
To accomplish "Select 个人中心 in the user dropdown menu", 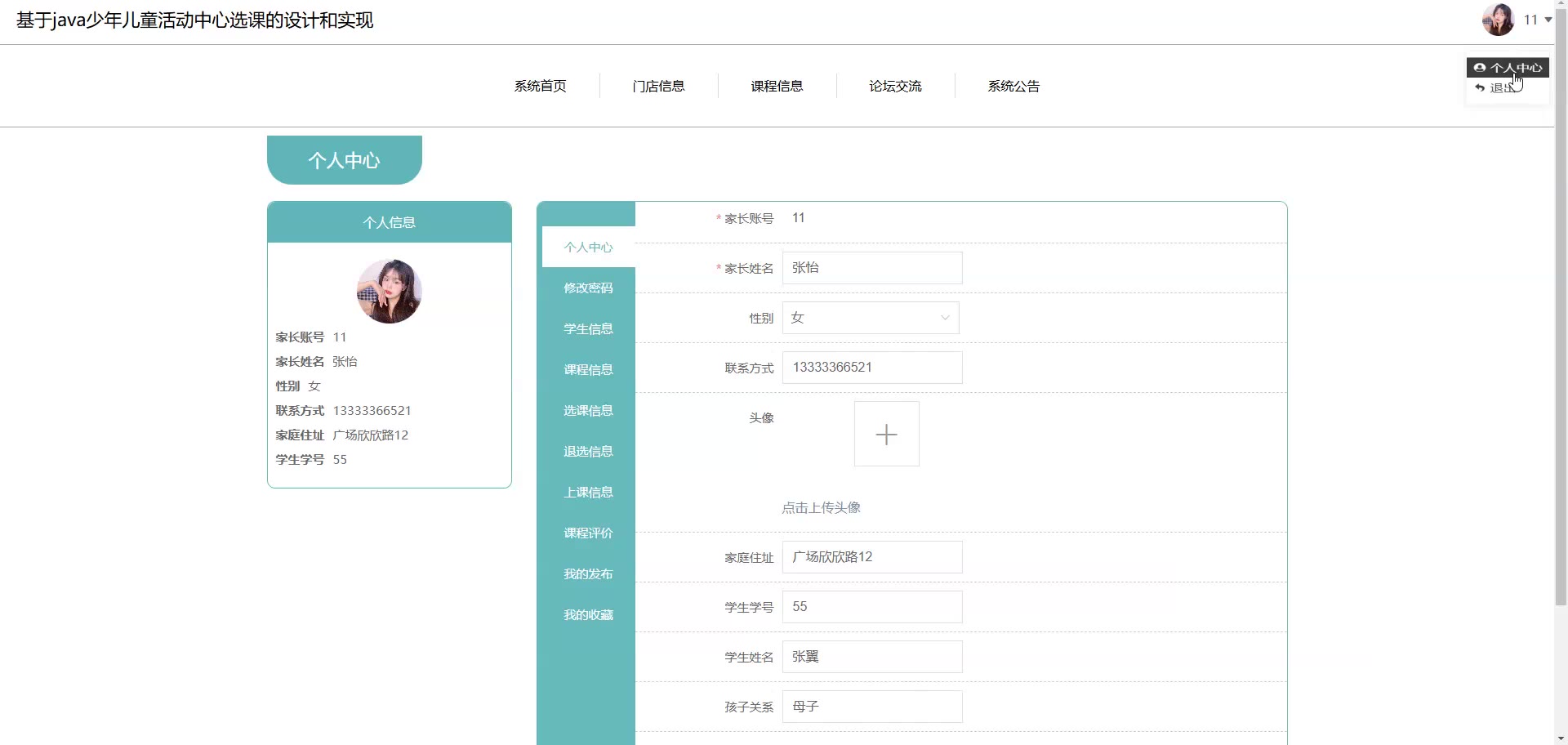I will [x=1508, y=68].
